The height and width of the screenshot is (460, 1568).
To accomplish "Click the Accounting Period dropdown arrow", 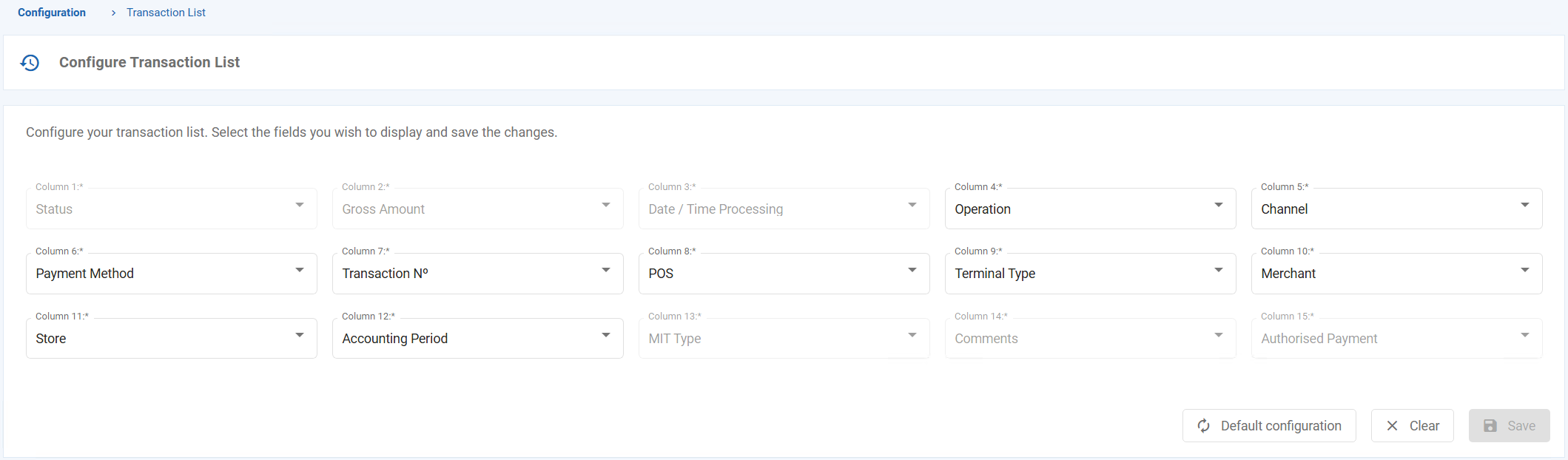I will (605, 336).
